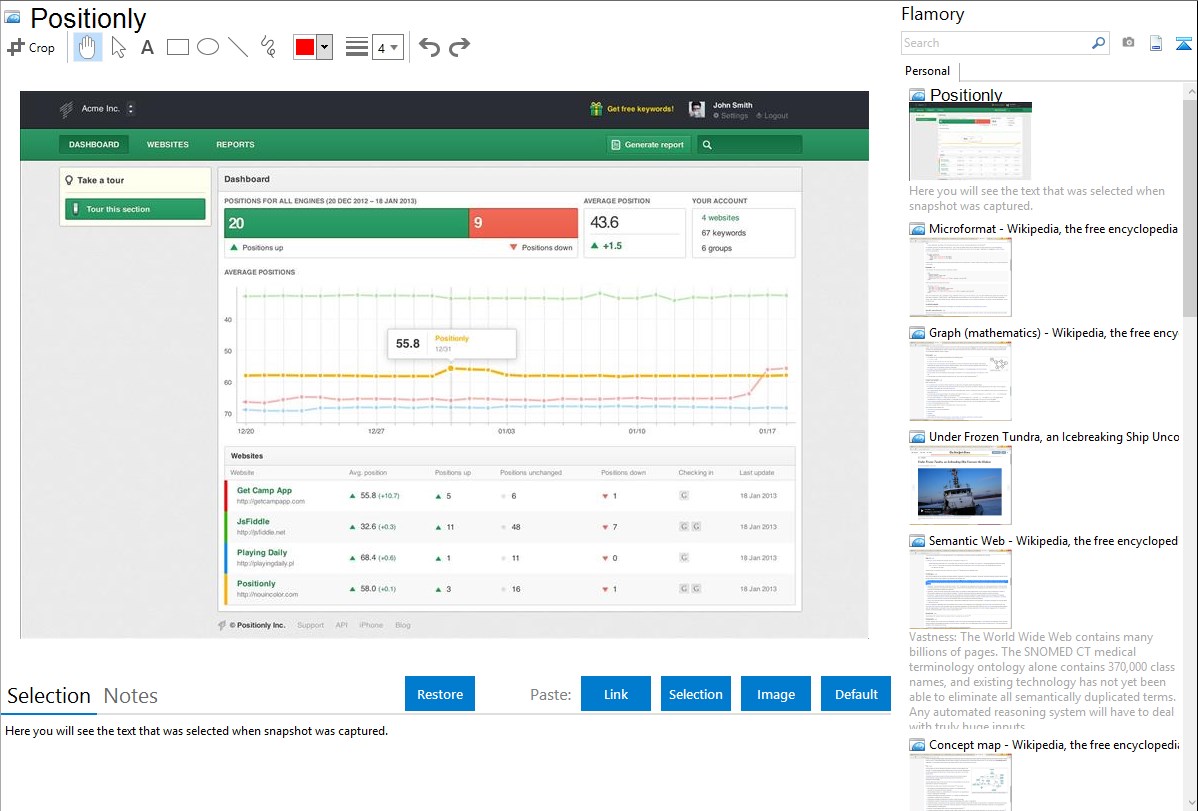The height and width of the screenshot is (811, 1198).
Task: Open the Positionly snapshot thumbnail
Action: click(970, 141)
